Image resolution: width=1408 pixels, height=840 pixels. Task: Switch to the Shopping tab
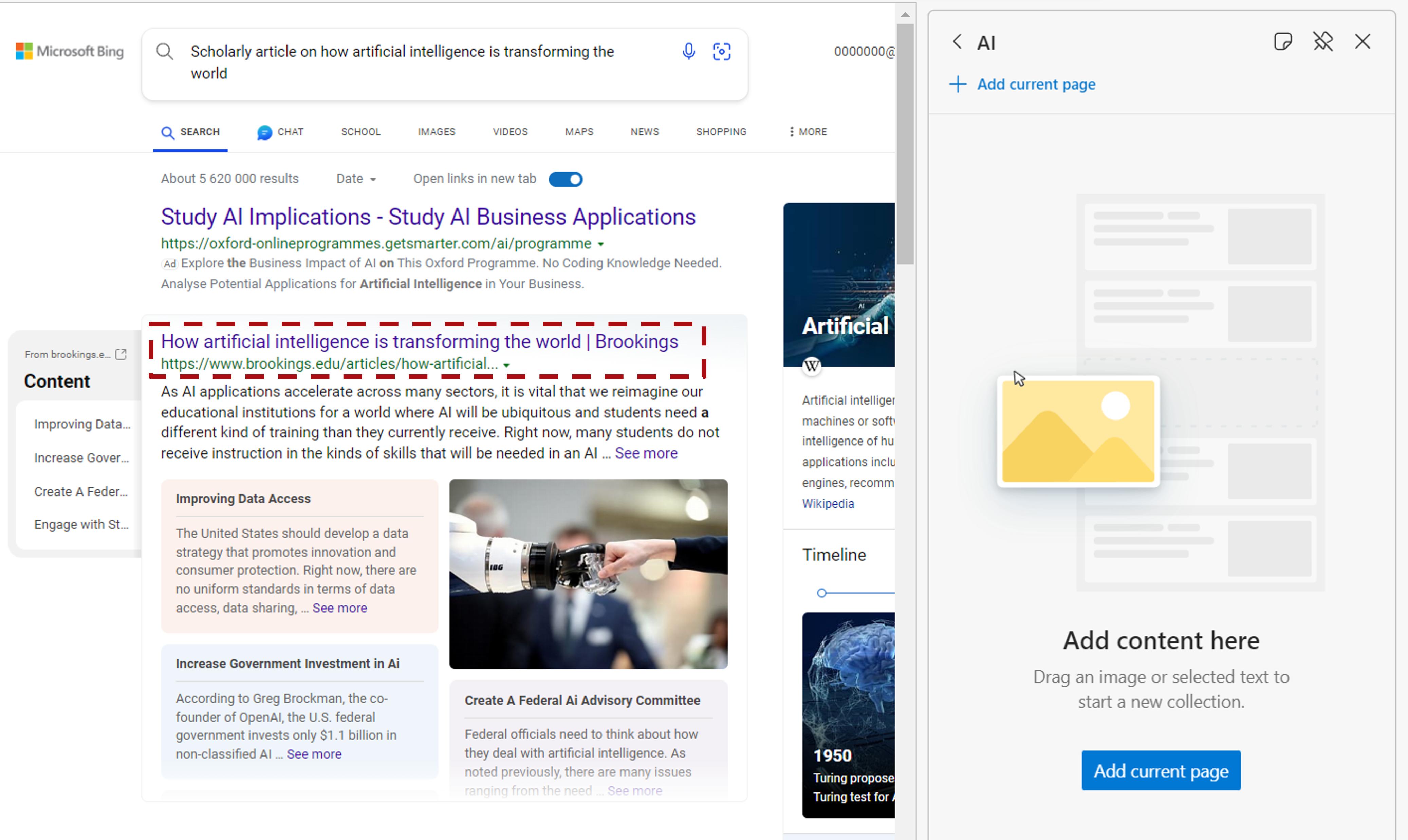pos(721,132)
